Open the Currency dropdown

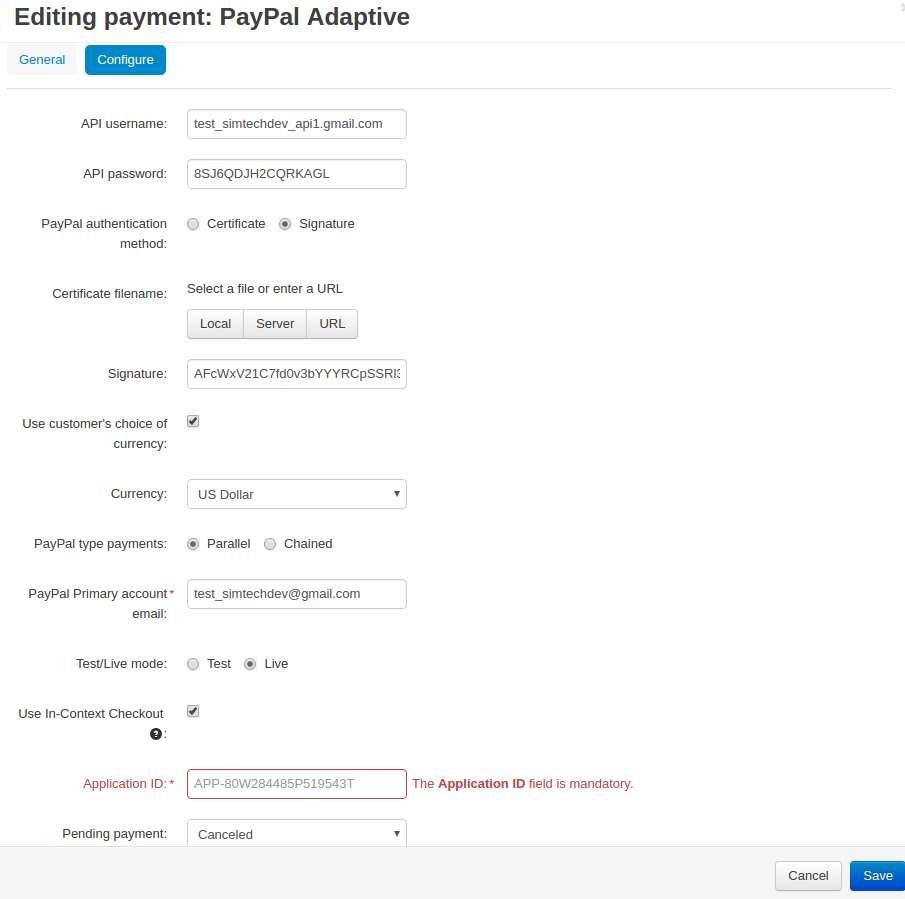(297, 494)
